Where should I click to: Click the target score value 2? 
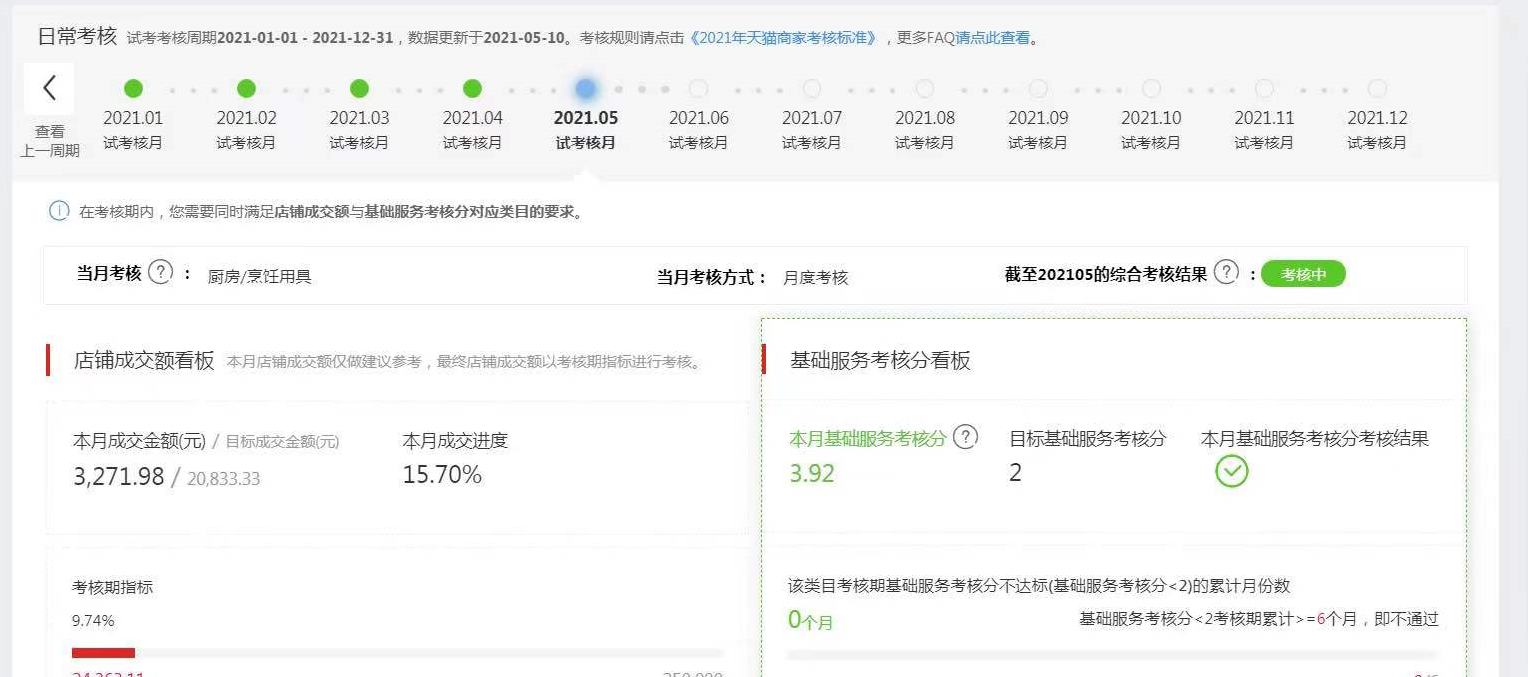click(x=1015, y=473)
